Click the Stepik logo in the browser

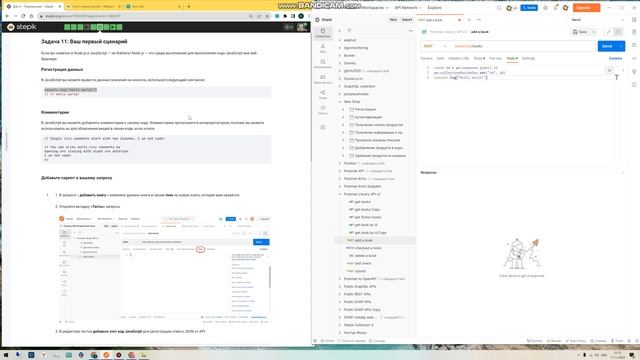[x=22, y=27]
